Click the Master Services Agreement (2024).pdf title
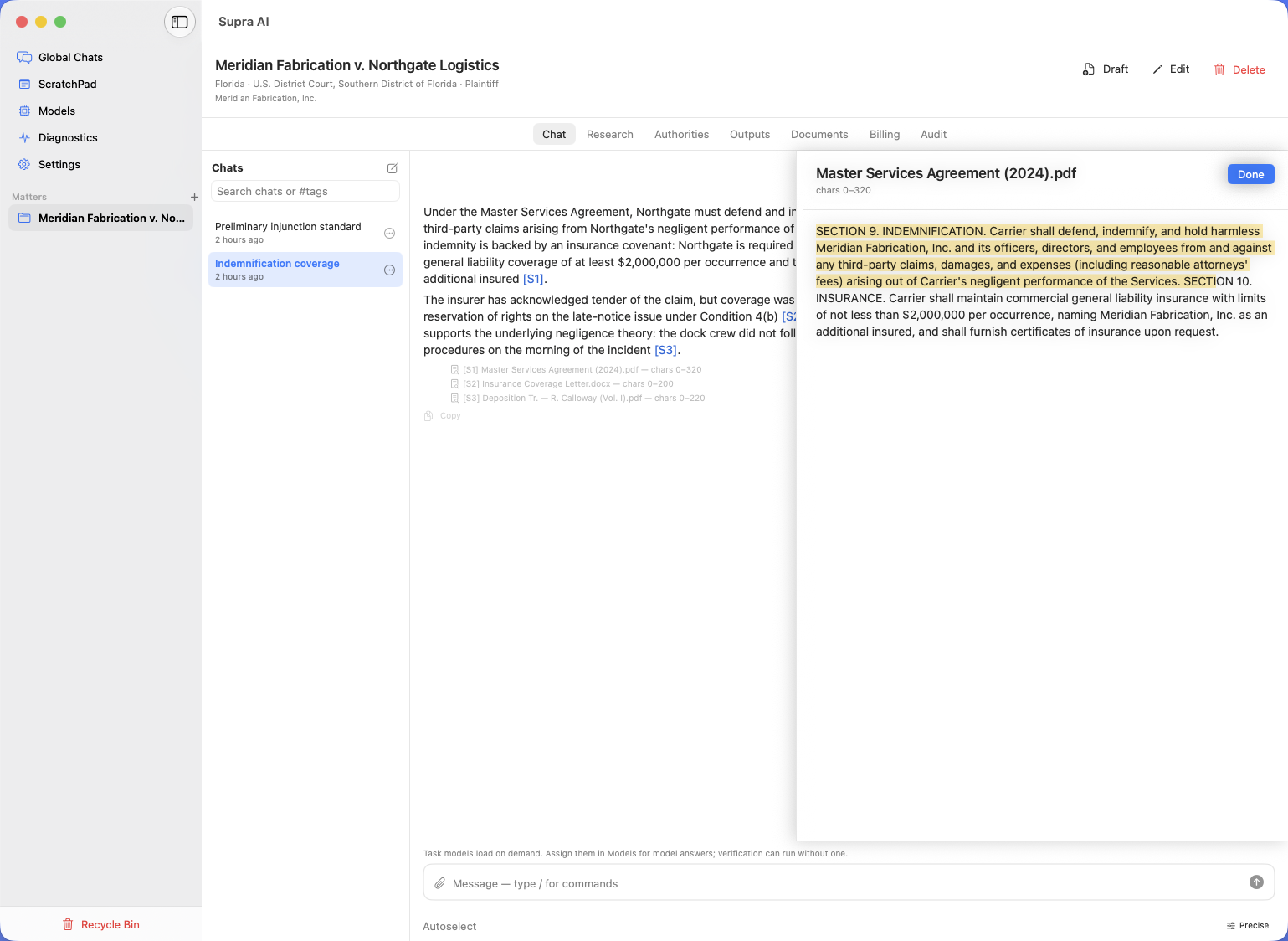1288x941 pixels. 946,173
